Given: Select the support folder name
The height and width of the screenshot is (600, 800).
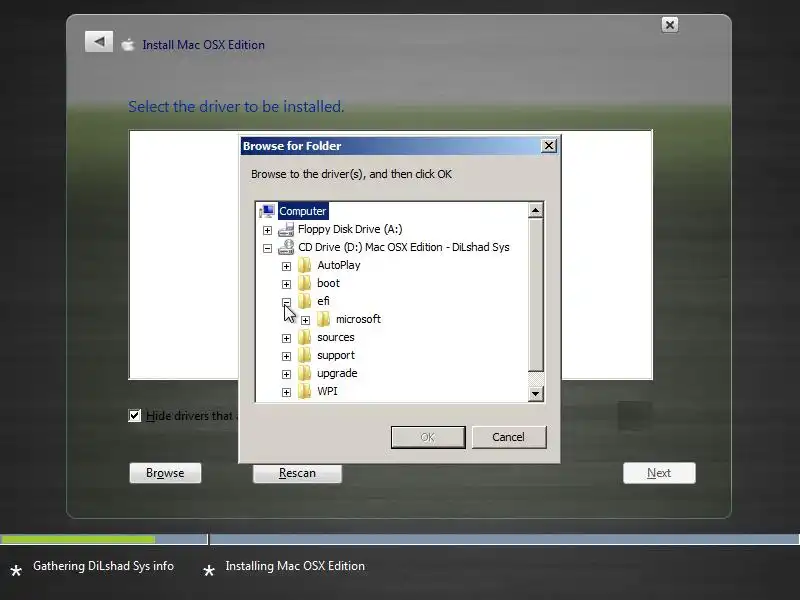Looking at the screenshot, I should [336, 355].
